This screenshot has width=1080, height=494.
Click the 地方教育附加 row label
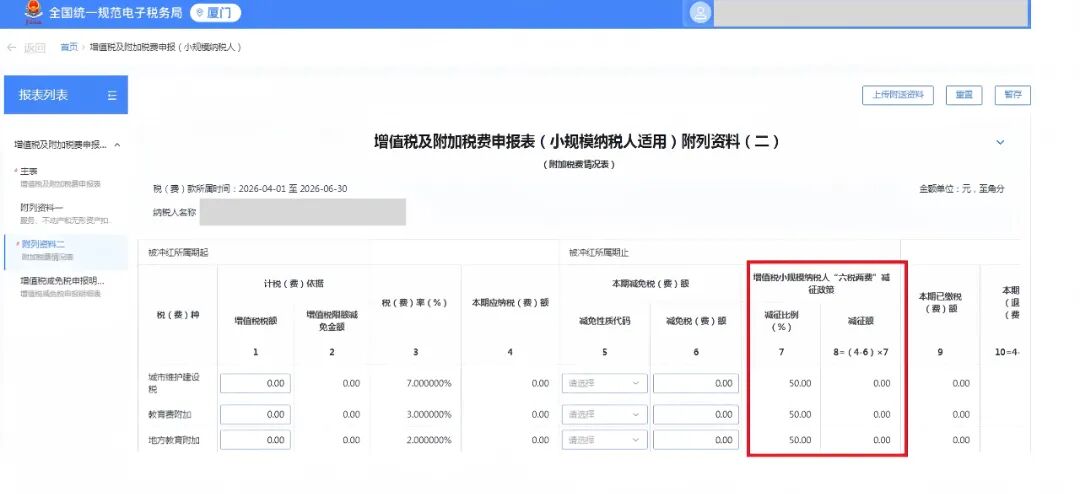point(174,440)
